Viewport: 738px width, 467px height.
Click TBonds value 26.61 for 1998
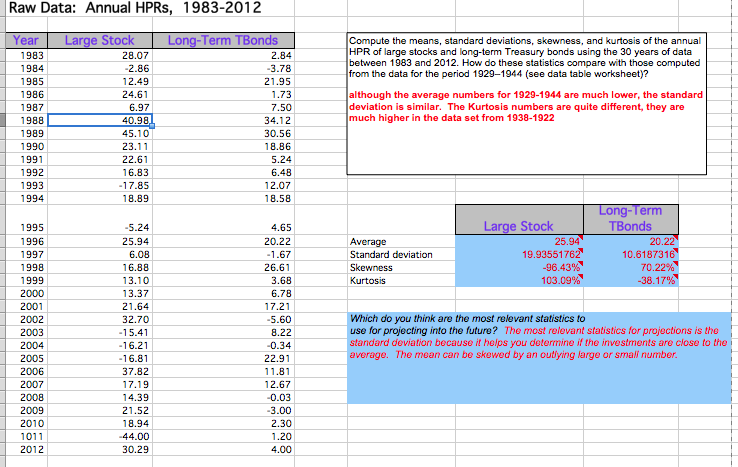click(x=223, y=267)
